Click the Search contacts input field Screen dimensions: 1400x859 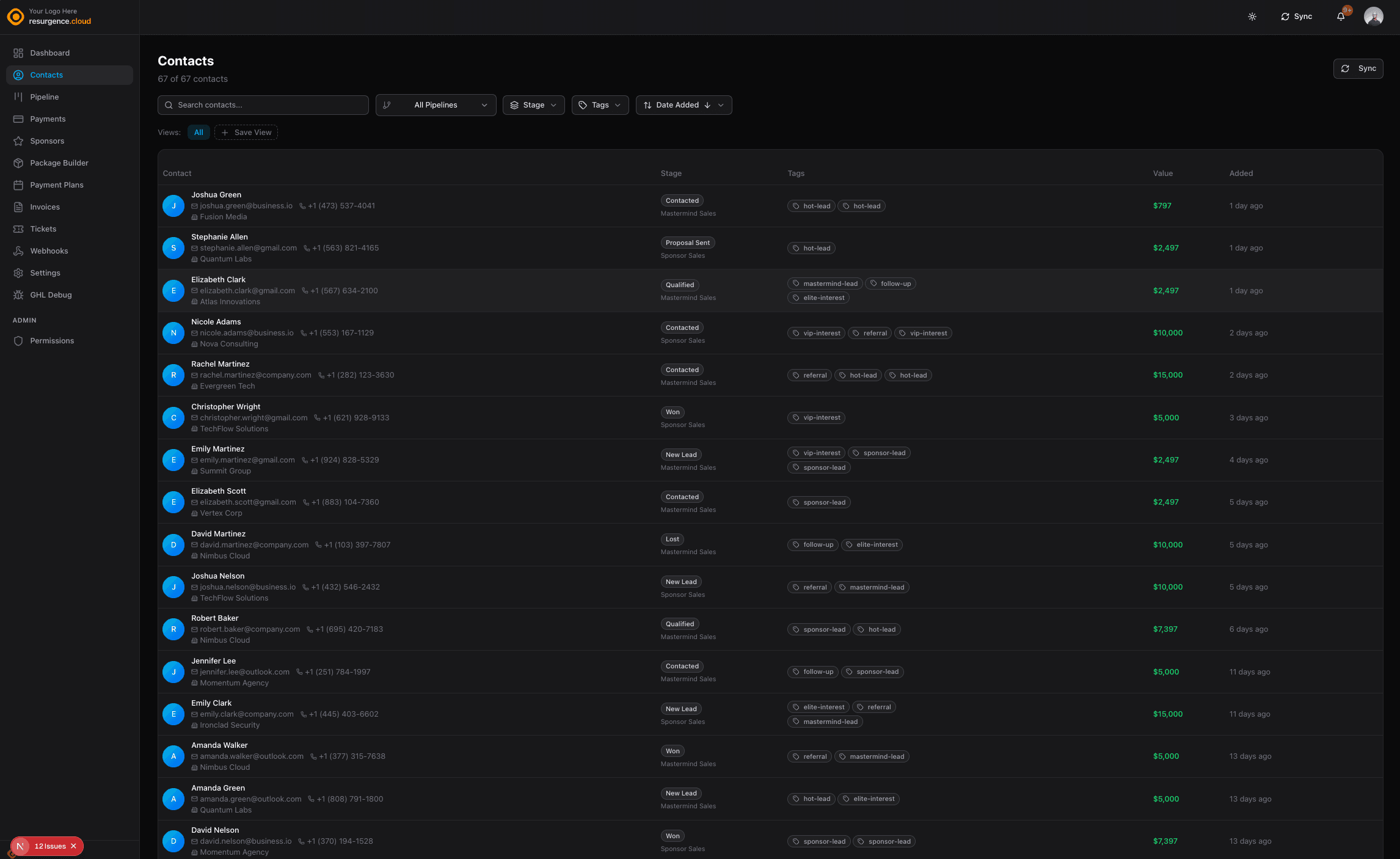pos(263,105)
